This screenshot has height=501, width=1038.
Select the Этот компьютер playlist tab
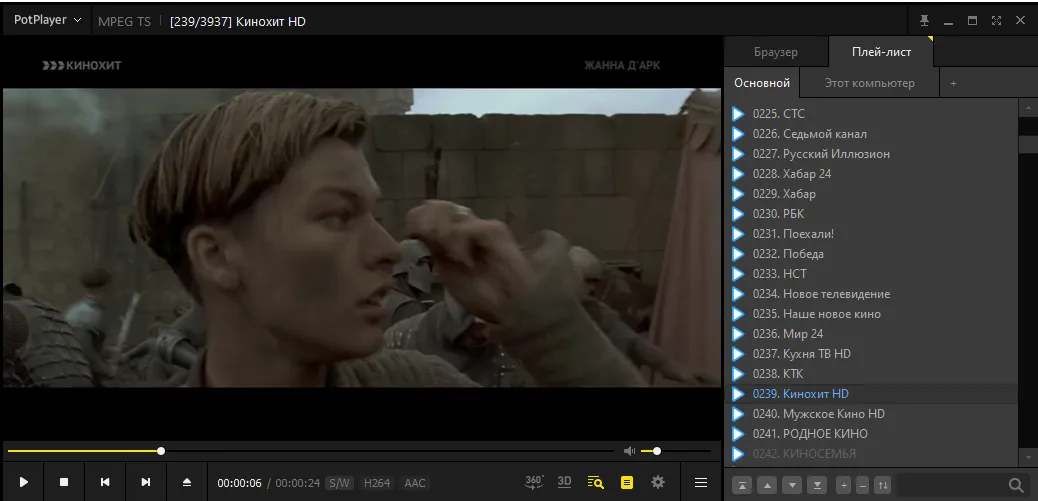(869, 83)
